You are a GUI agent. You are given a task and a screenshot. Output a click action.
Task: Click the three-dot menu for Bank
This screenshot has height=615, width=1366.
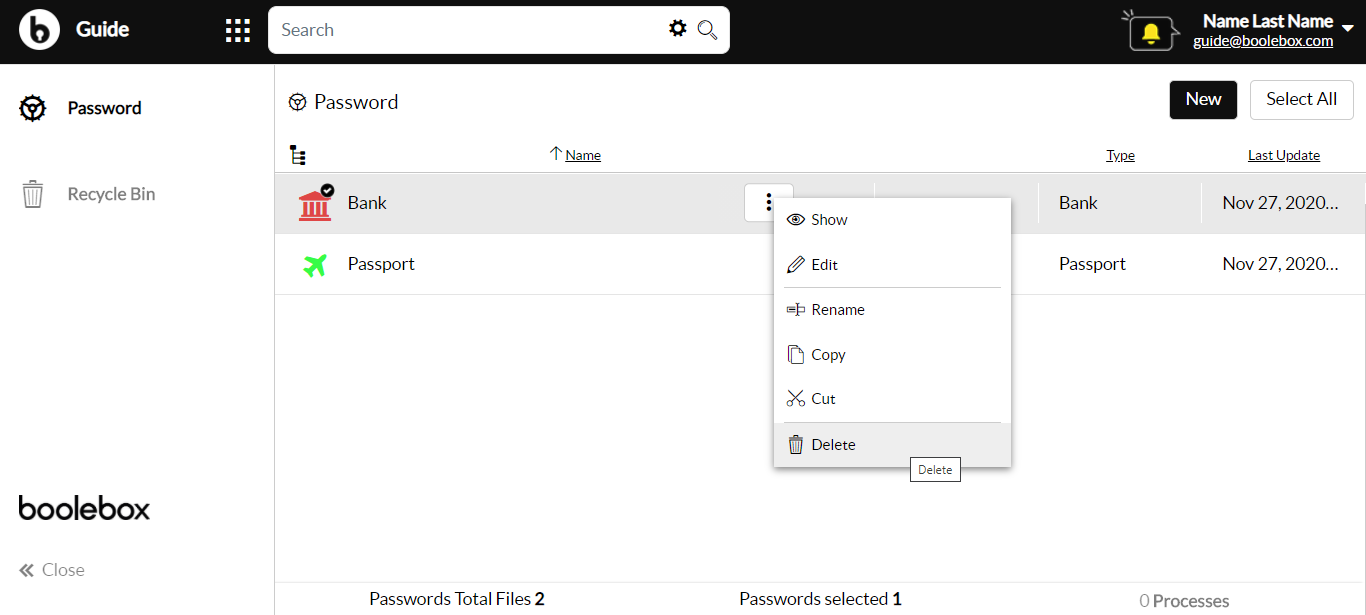(x=768, y=203)
